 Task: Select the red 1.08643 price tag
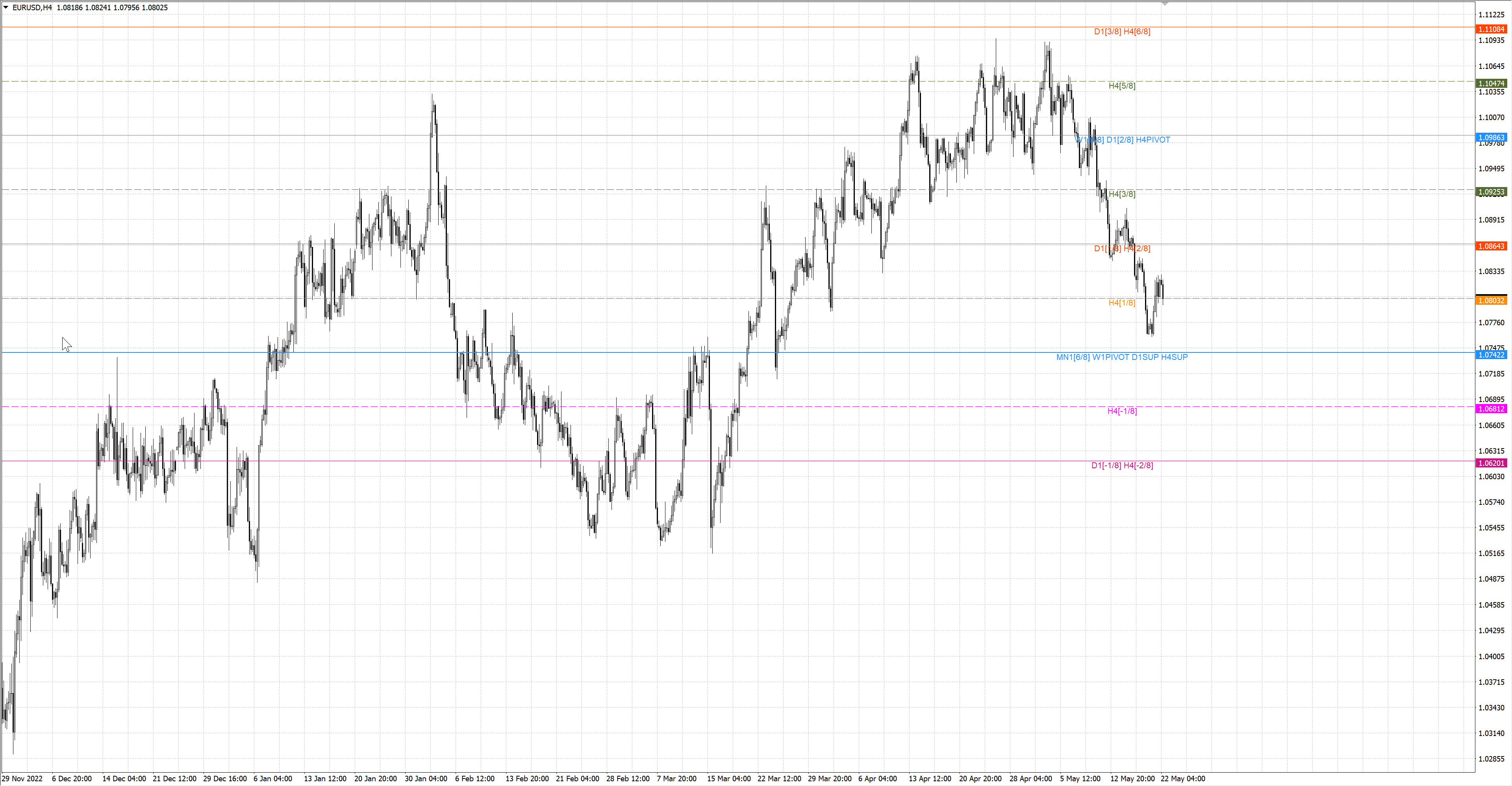click(x=1491, y=246)
